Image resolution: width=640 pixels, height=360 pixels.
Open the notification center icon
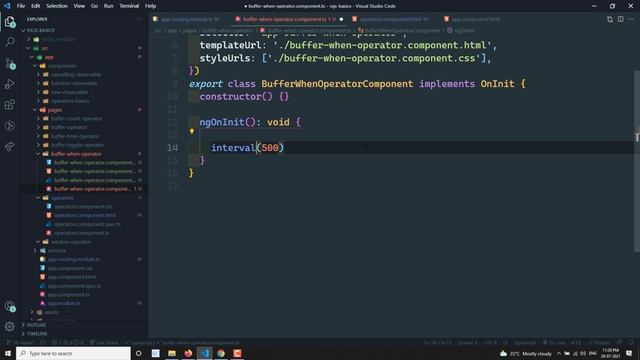coord(629,353)
